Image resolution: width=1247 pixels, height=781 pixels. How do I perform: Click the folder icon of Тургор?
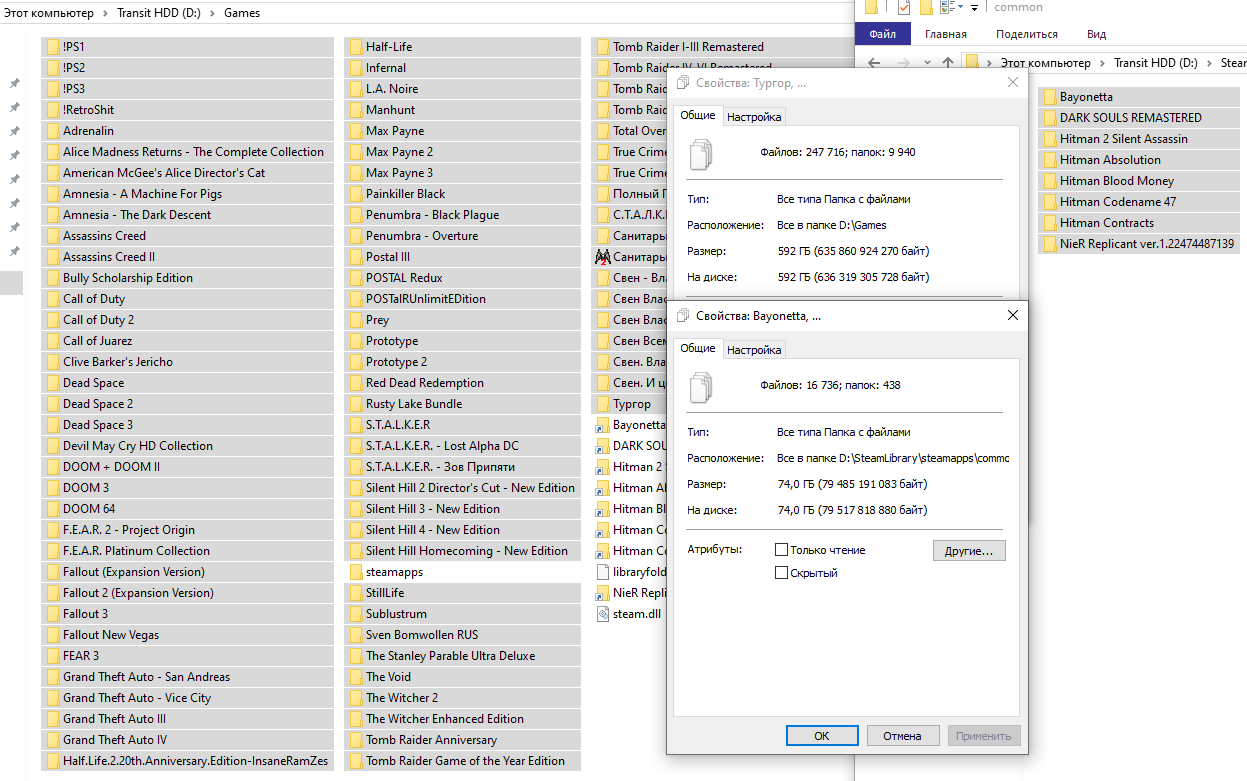tap(602, 404)
